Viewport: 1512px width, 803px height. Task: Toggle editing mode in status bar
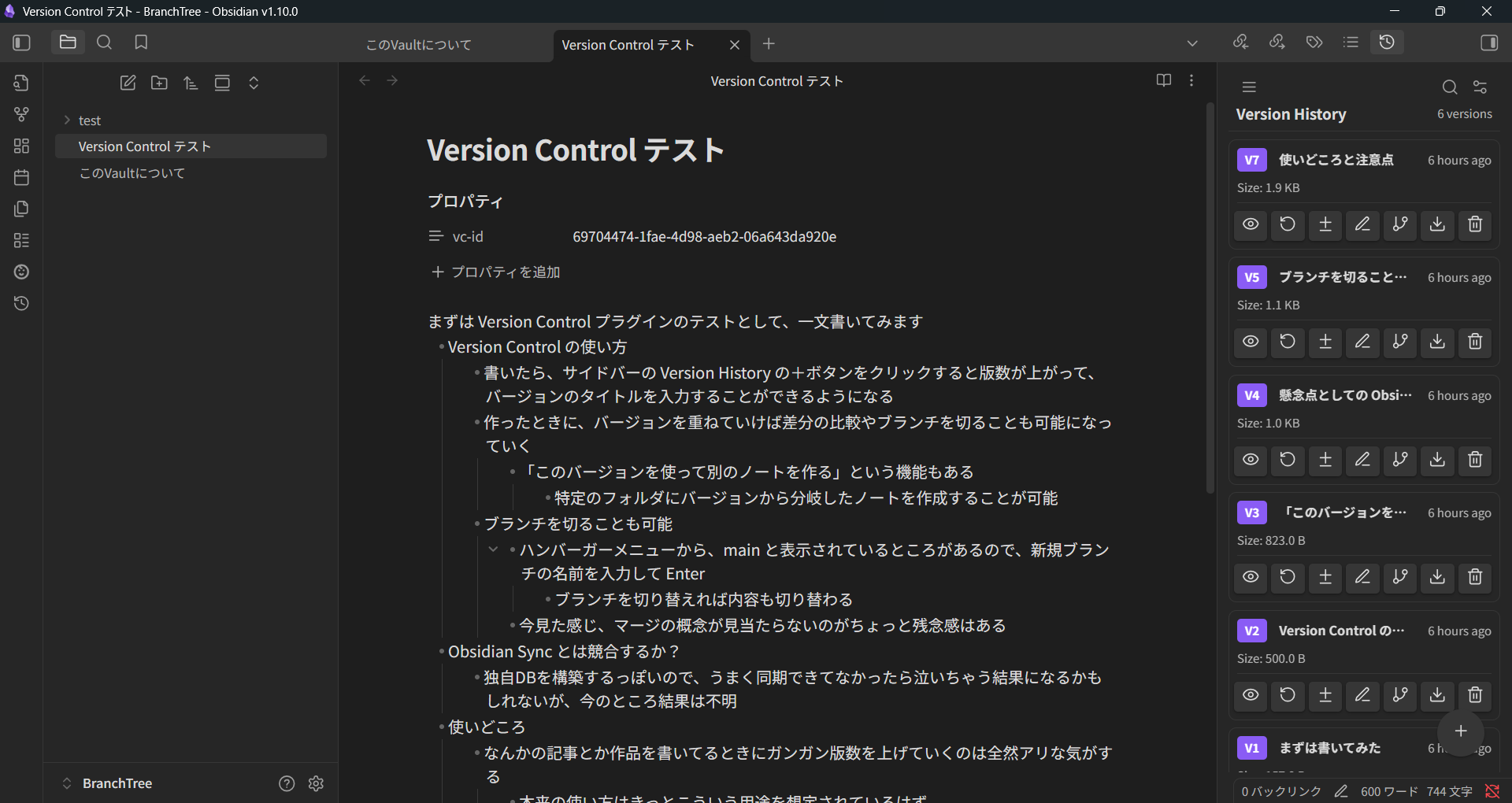click(1341, 792)
